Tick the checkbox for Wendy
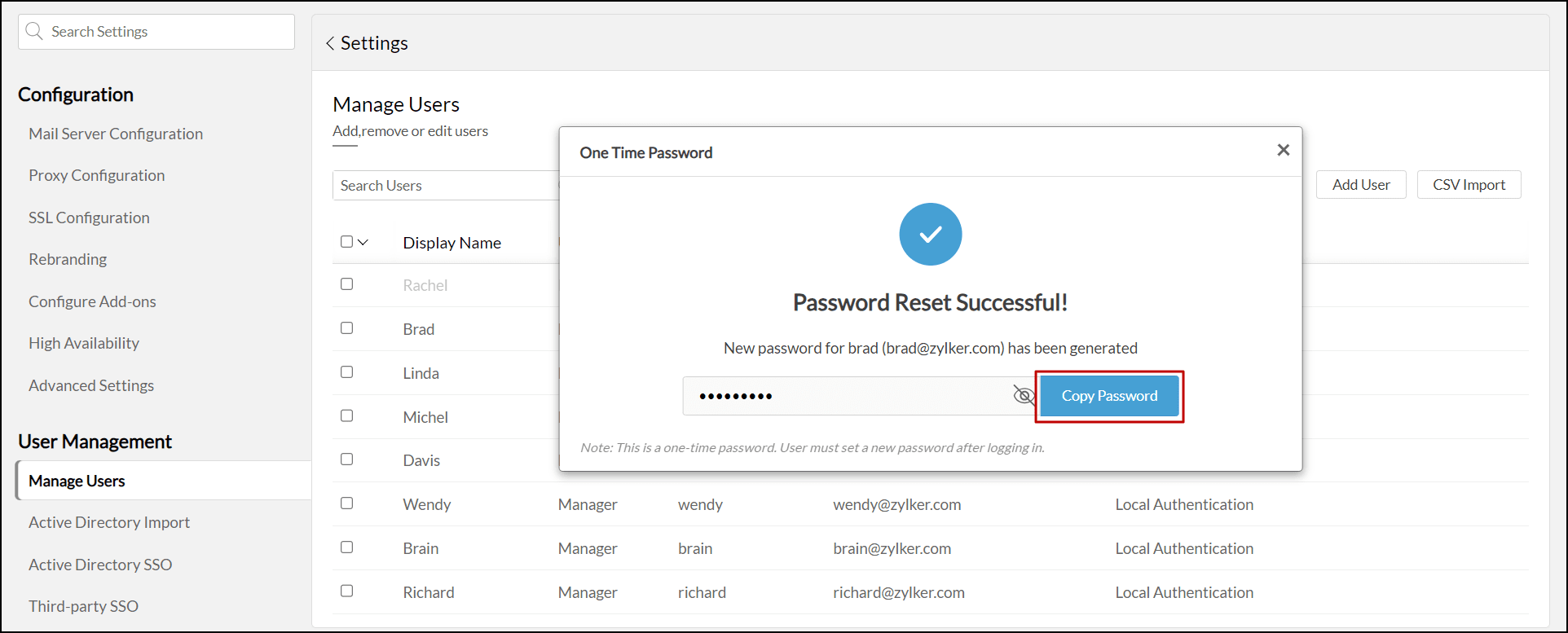Viewport: 1568px width, 633px height. point(347,503)
